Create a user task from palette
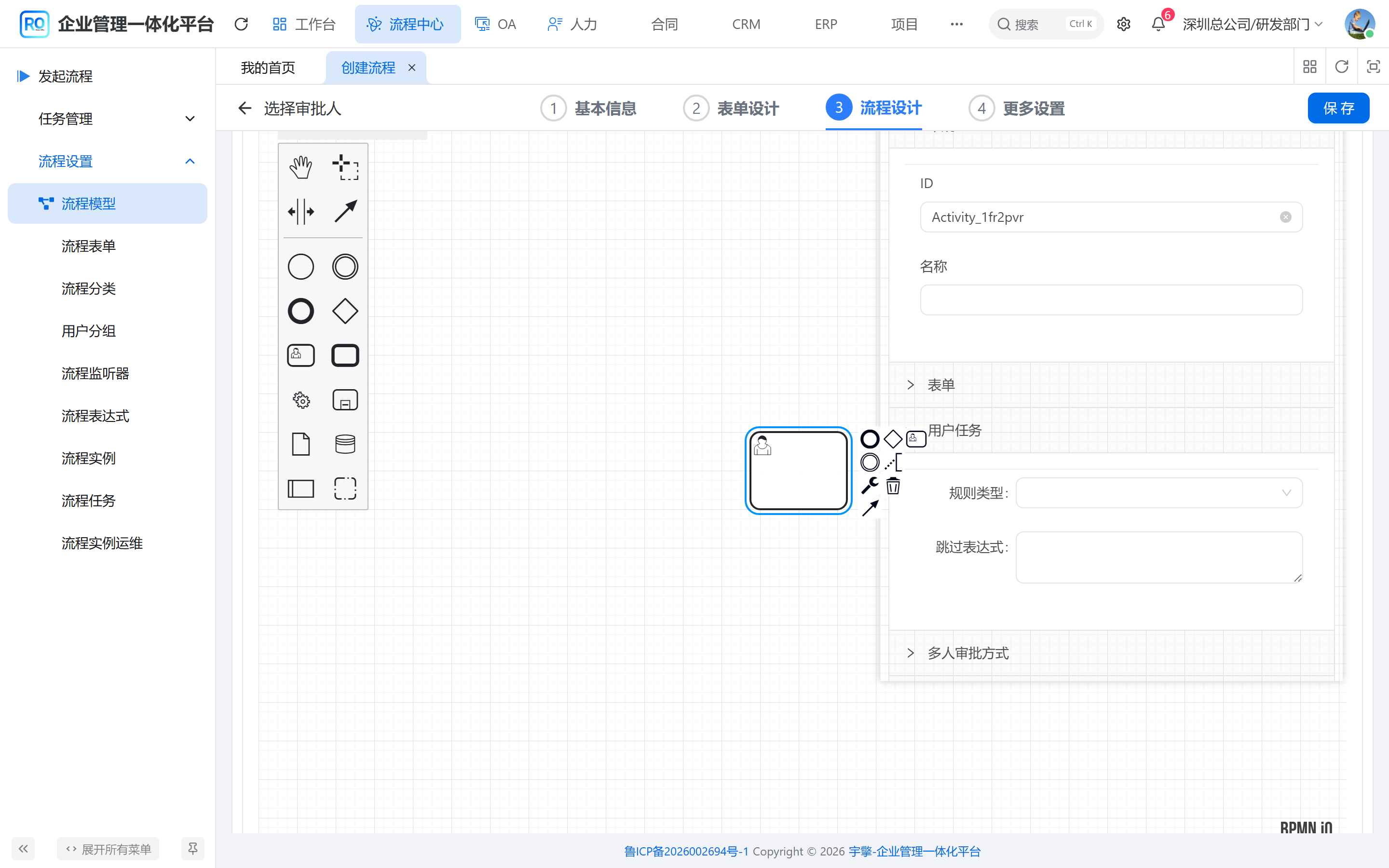 click(300, 355)
